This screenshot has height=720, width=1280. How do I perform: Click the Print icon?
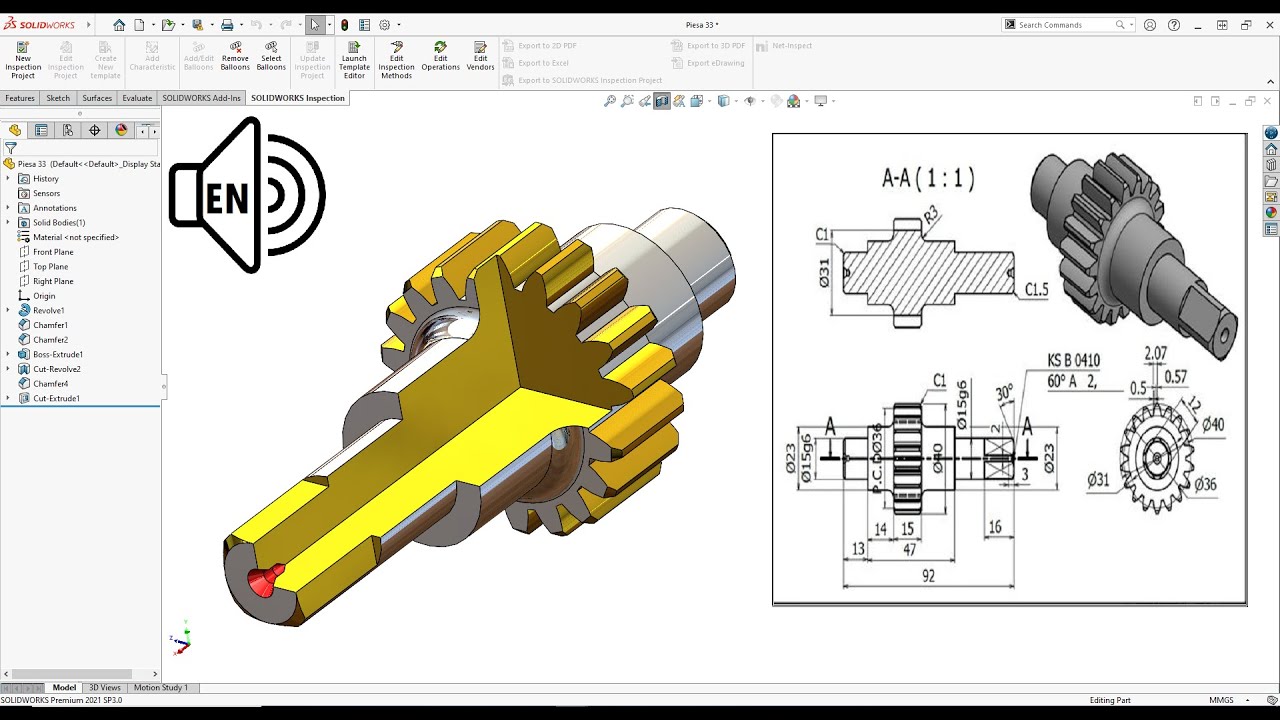pos(227,25)
